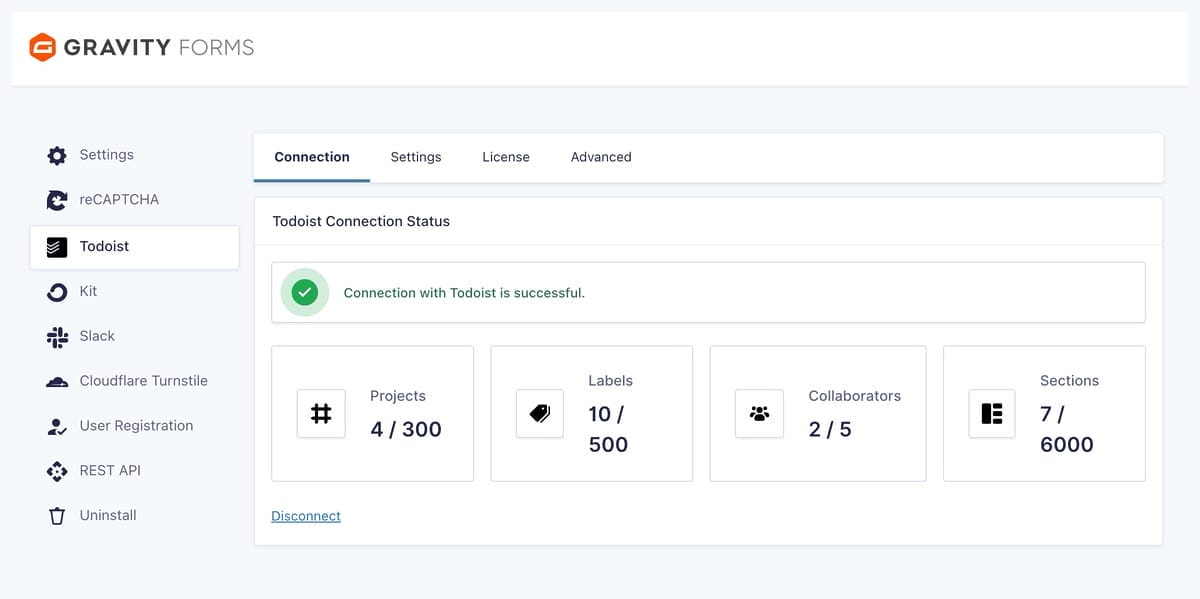Click the Settings gear icon in sidebar
The image size is (1200, 599).
pos(57,156)
